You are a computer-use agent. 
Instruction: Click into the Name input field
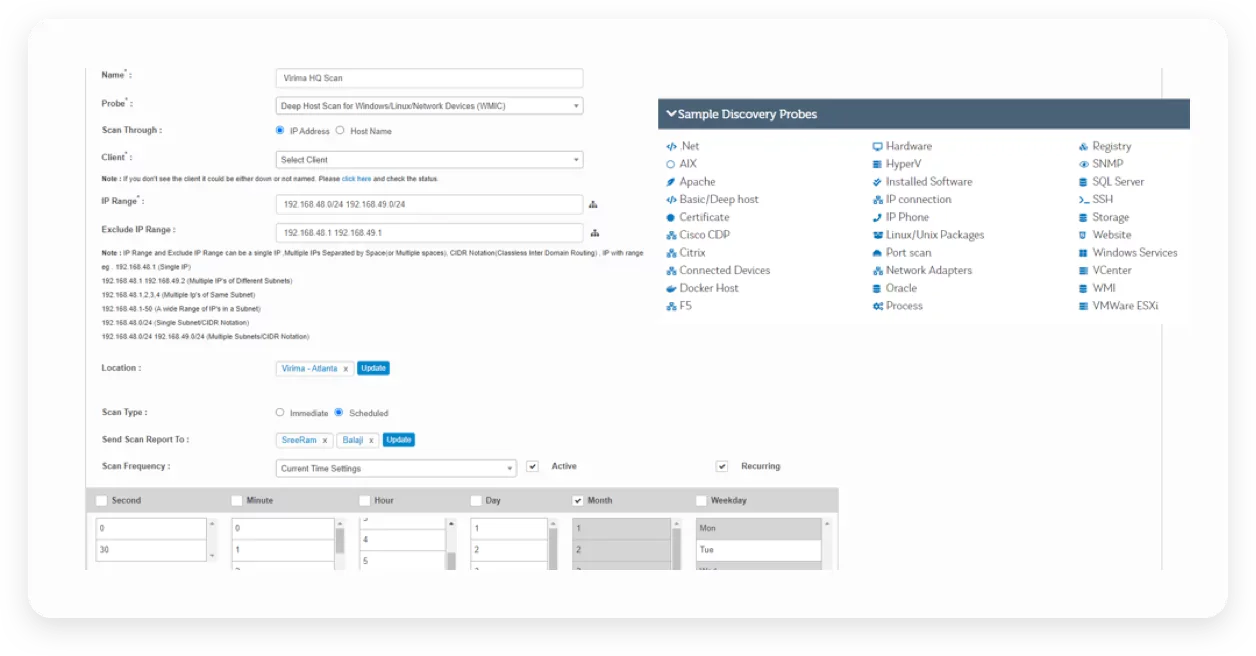click(x=429, y=78)
